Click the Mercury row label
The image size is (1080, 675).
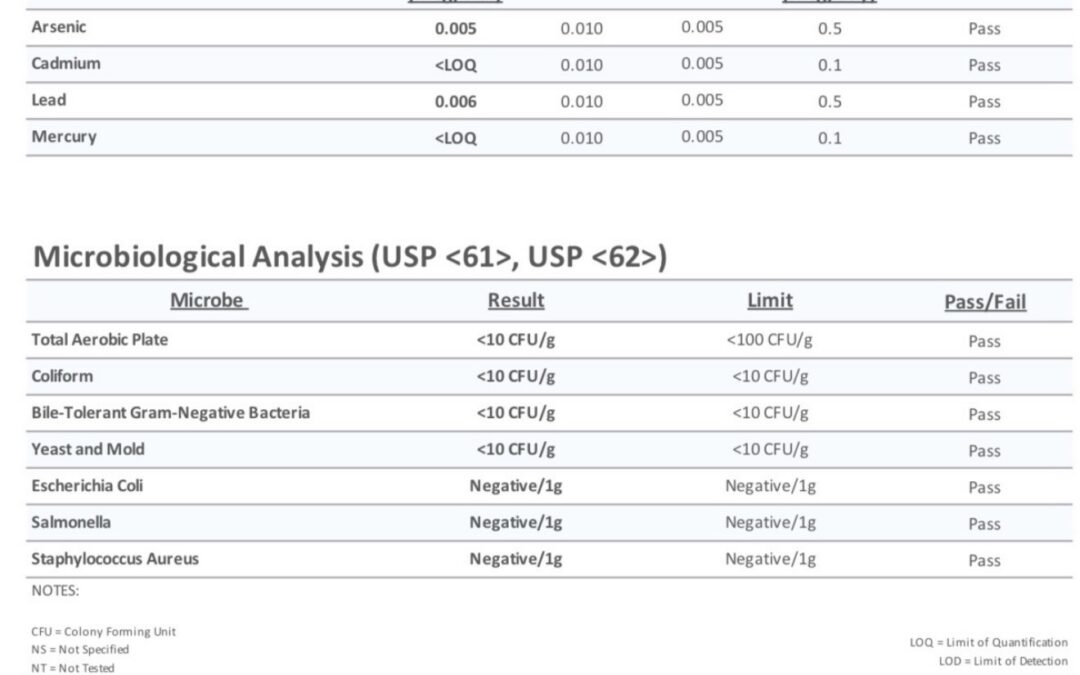[x=64, y=136]
